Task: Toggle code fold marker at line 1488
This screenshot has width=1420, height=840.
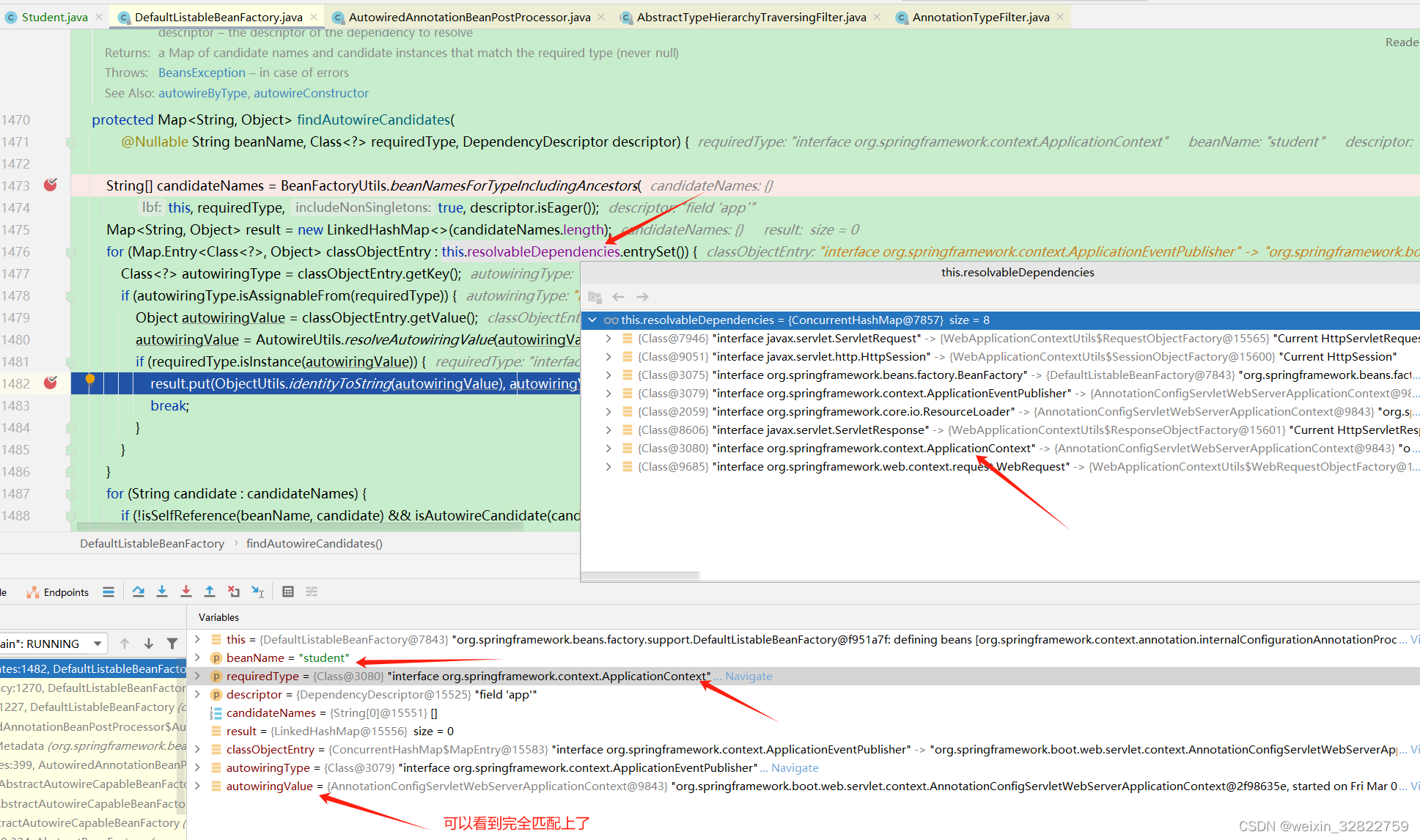Action: [x=70, y=516]
